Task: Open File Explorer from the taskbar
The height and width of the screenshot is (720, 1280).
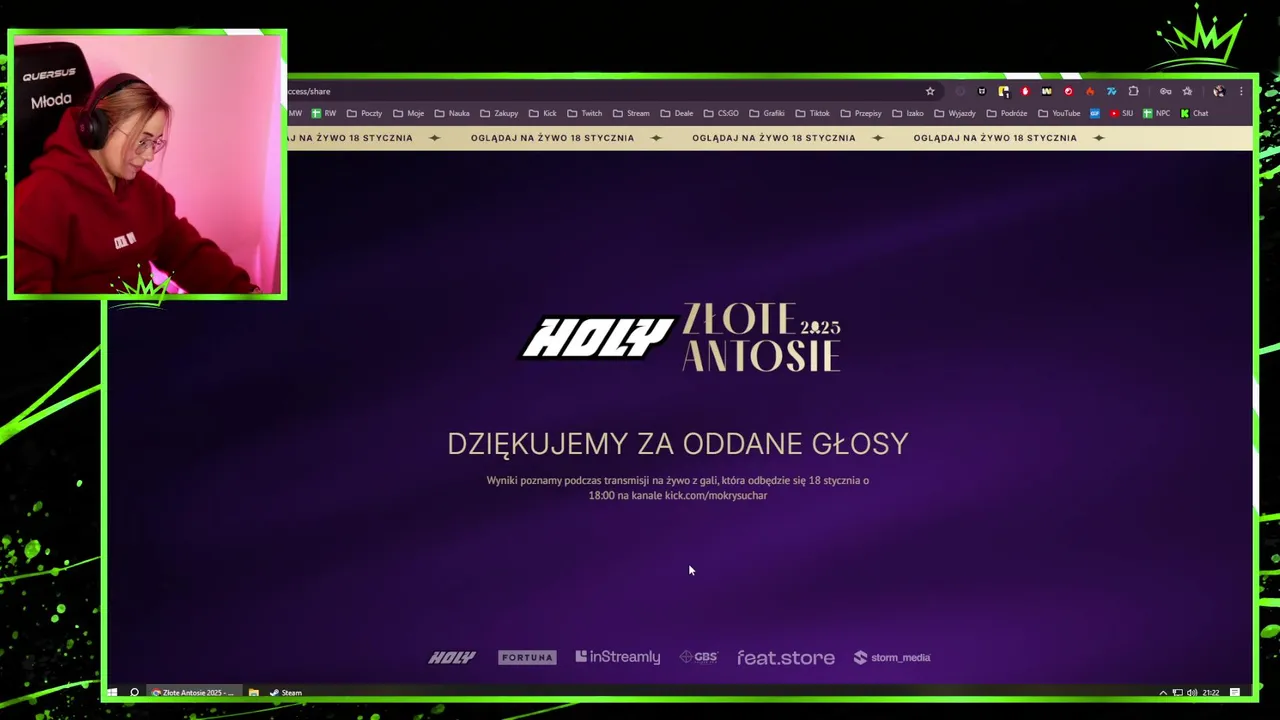Action: pos(254,692)
